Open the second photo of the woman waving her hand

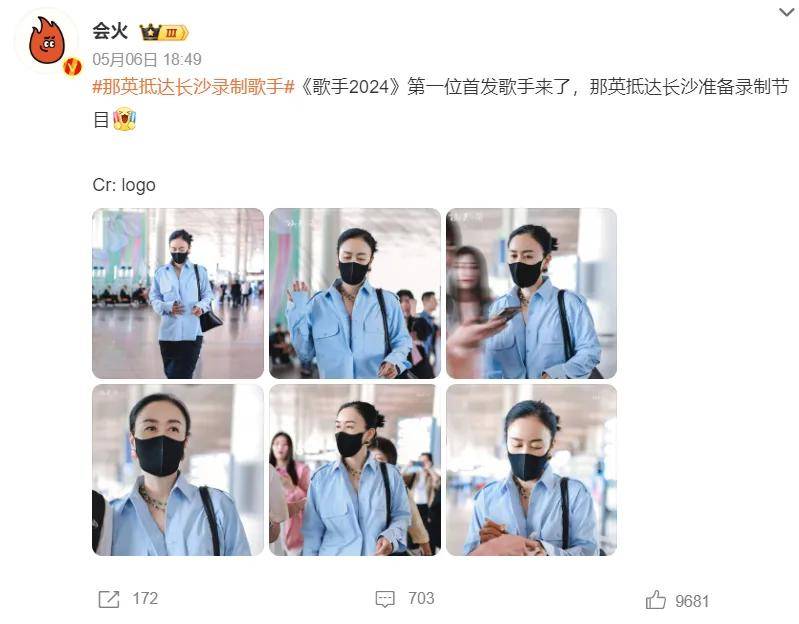[355, 293]
